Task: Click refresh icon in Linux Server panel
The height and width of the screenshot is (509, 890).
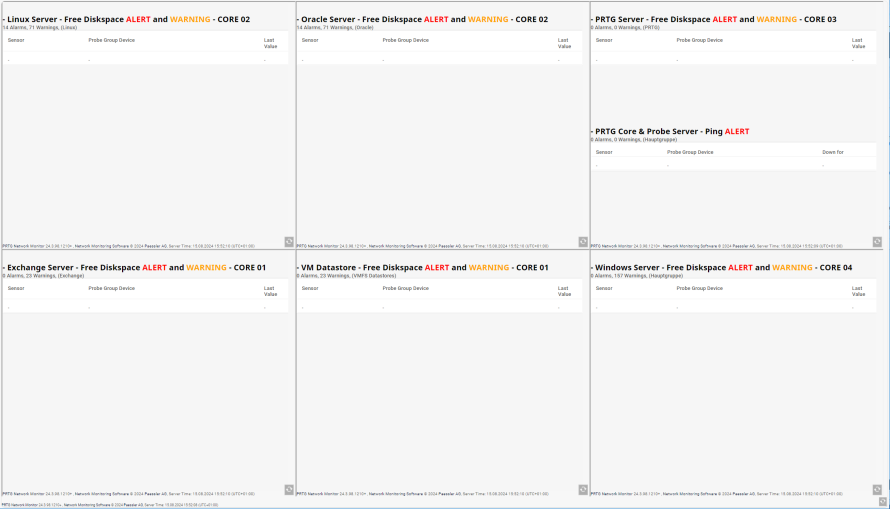Action: pos(289,241)
